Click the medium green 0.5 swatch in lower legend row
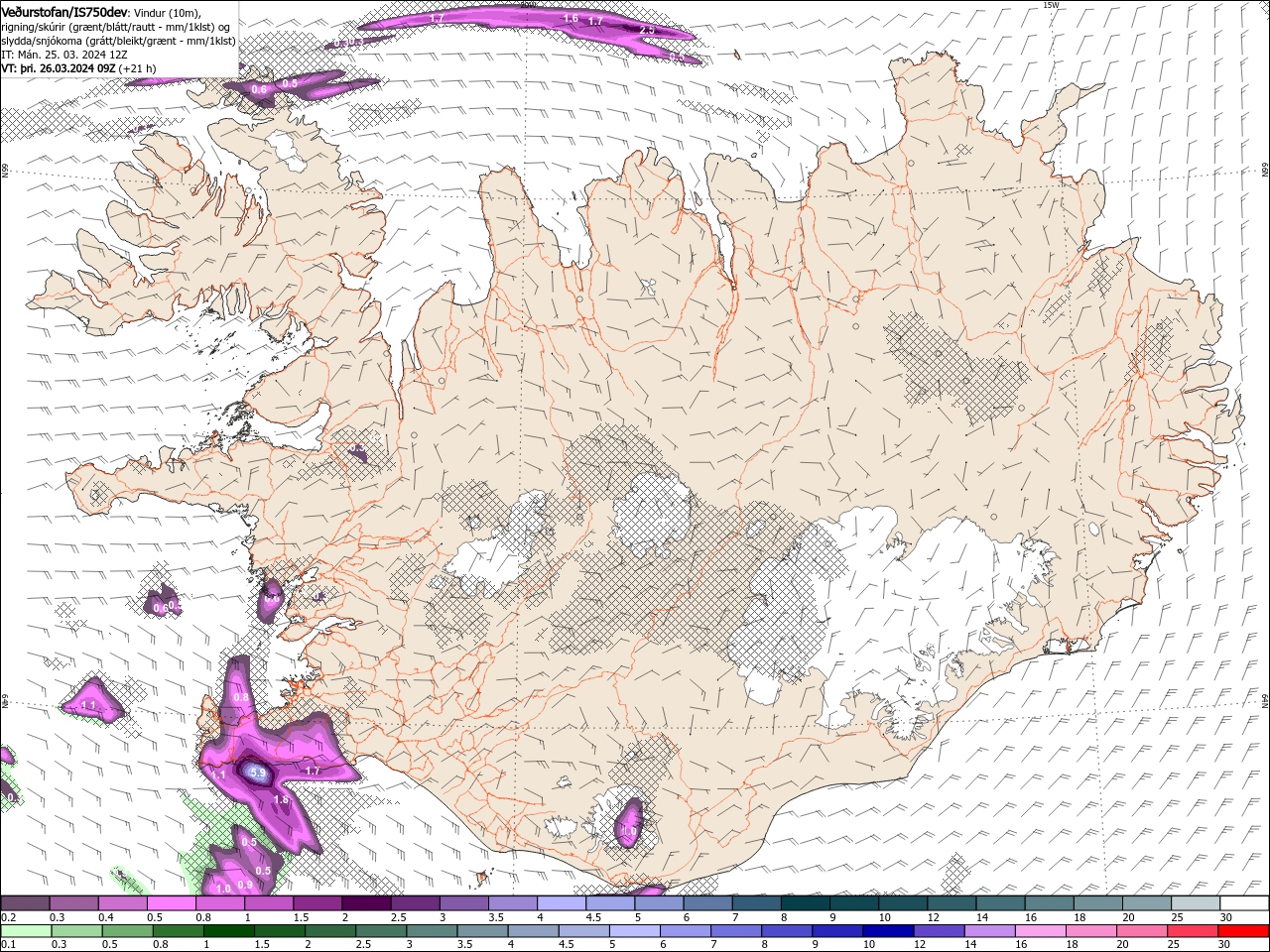Viewport: 1270px width, 952px height. pos(127,931)
